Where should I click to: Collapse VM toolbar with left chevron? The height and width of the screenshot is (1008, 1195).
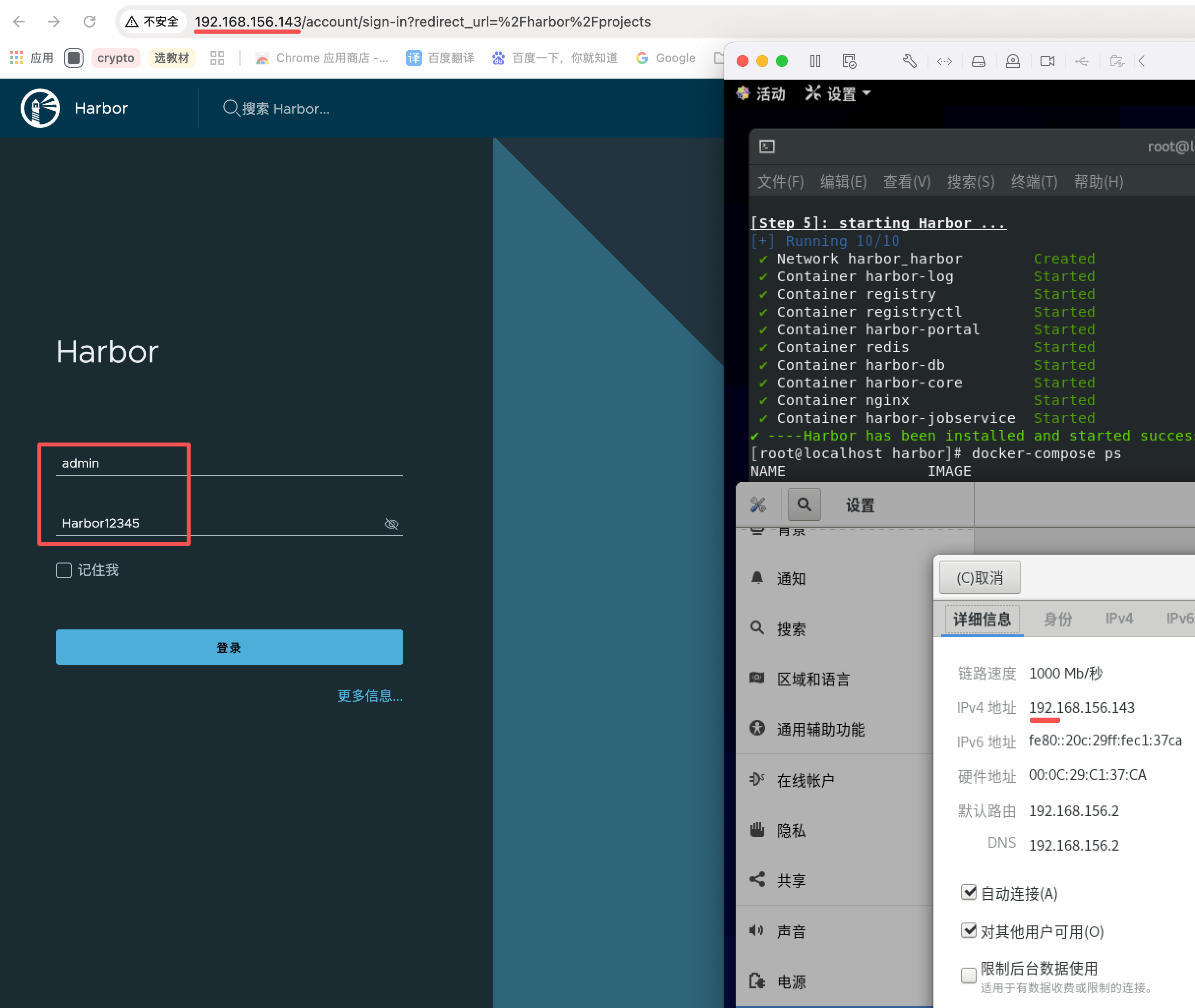point(1141,61)
